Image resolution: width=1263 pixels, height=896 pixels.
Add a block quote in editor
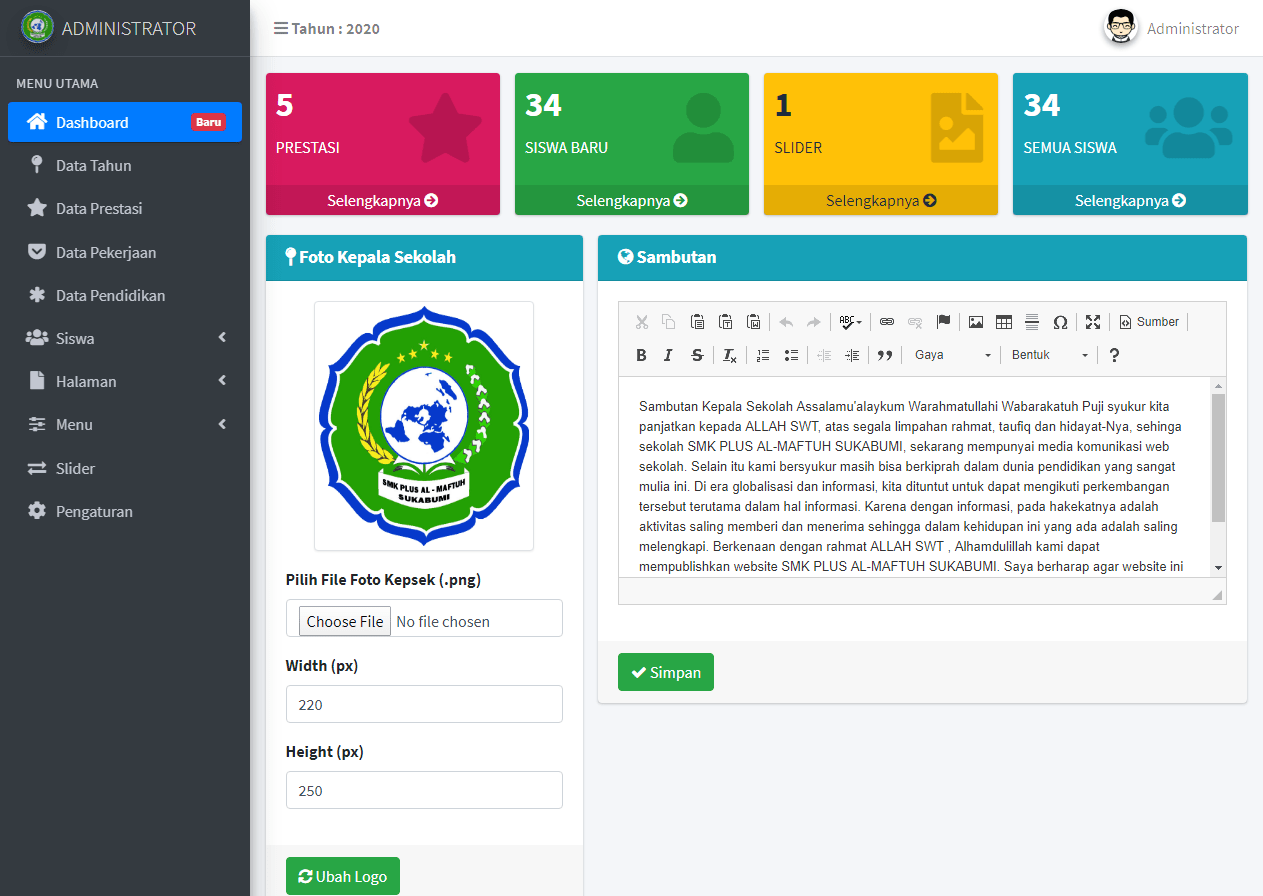(x=884, y=355)
